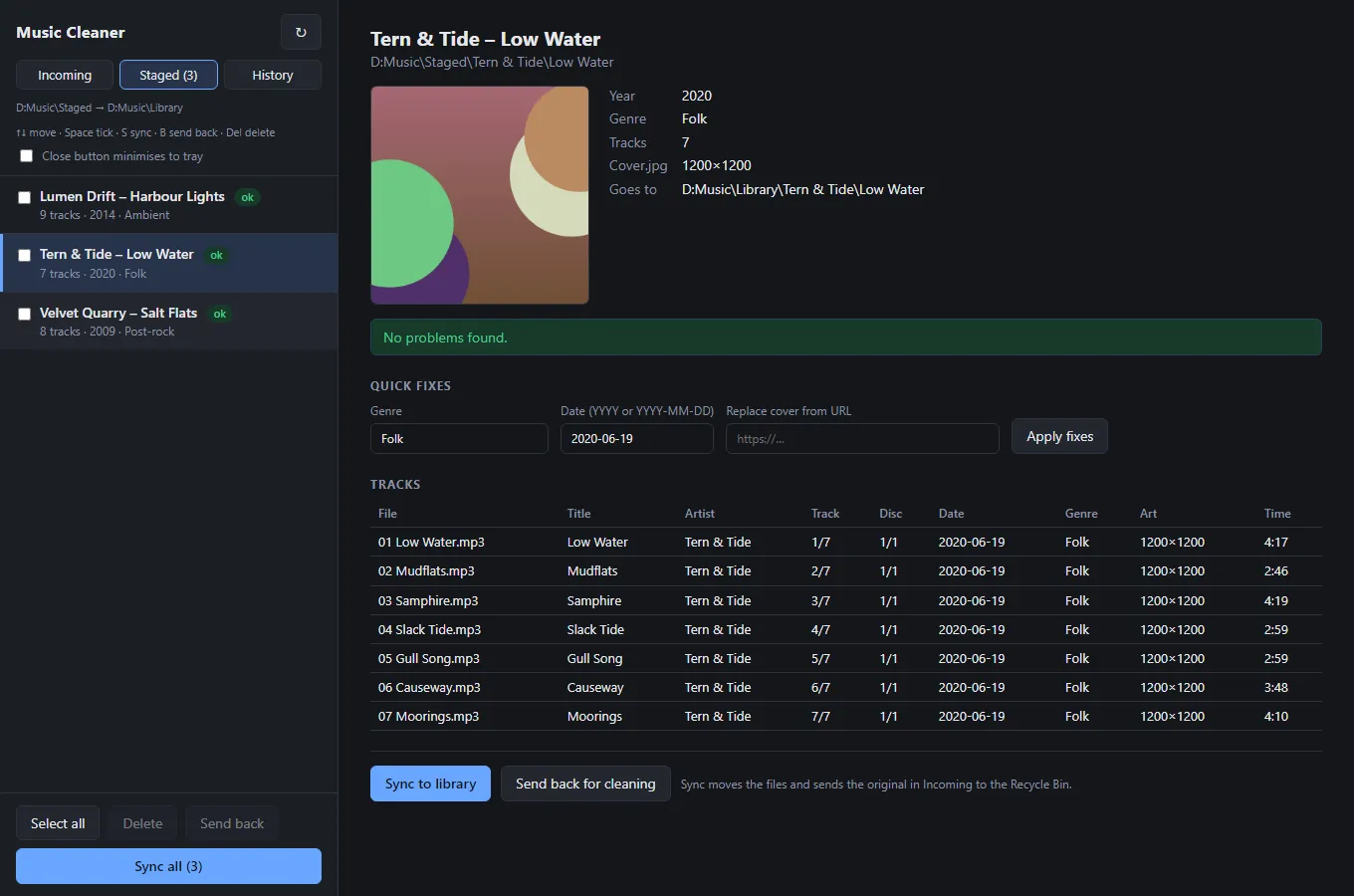The height and width of the screenshot is (896, 1354).
Task: Select the '03 Samphire.mp3' file
Action: click(428, 601)
